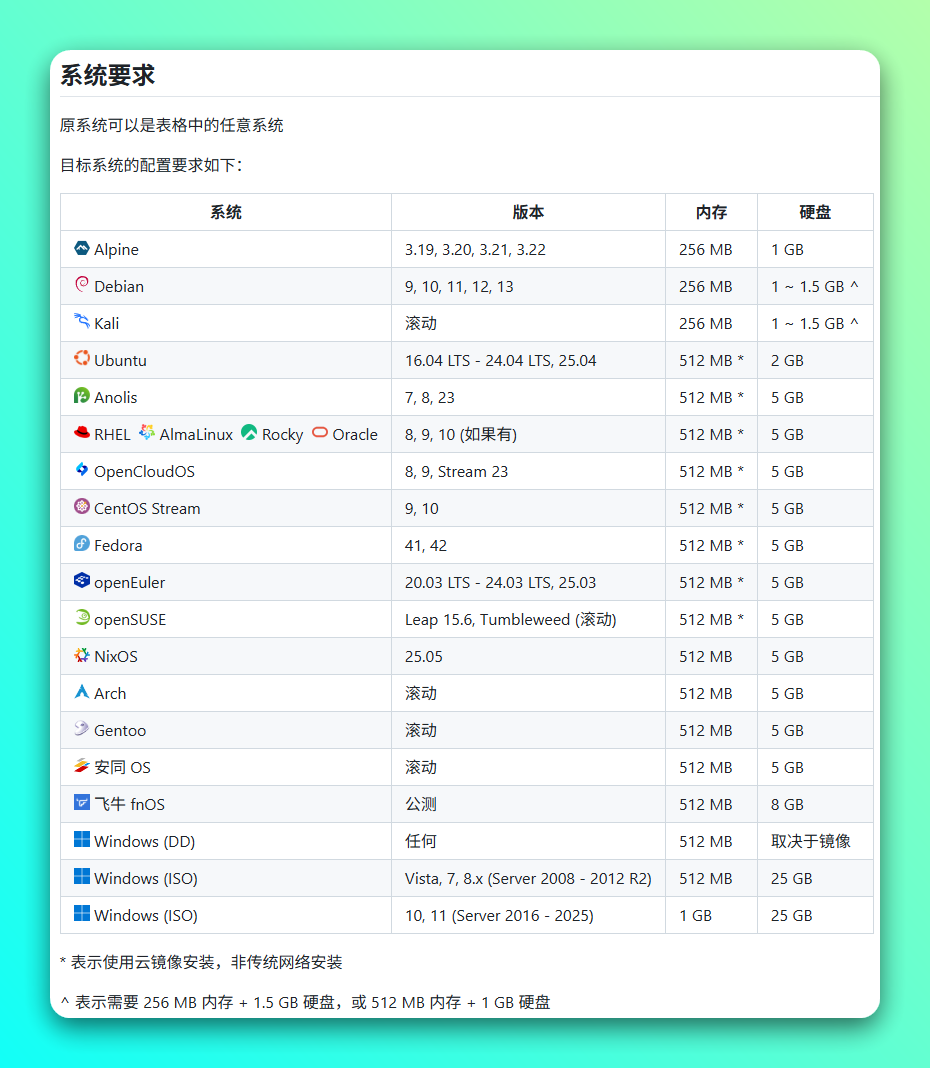This screenshot has height=1068, width=930.
Task: Click the Rocky Linux icon
Action: pos(249,433)
